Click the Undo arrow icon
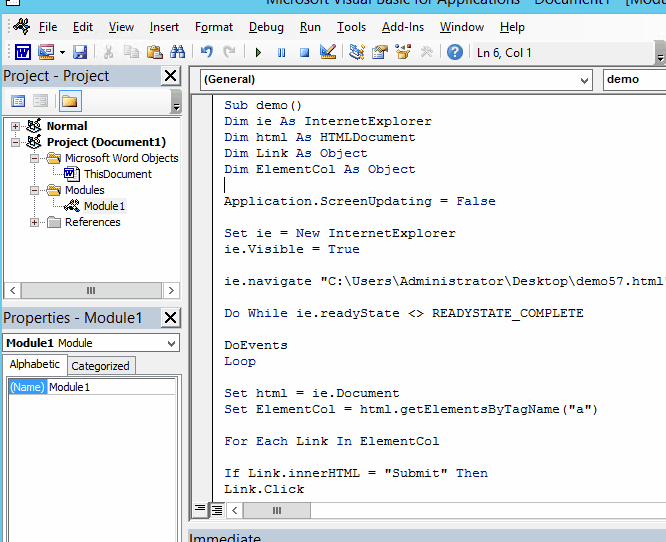 pos(206,52)
